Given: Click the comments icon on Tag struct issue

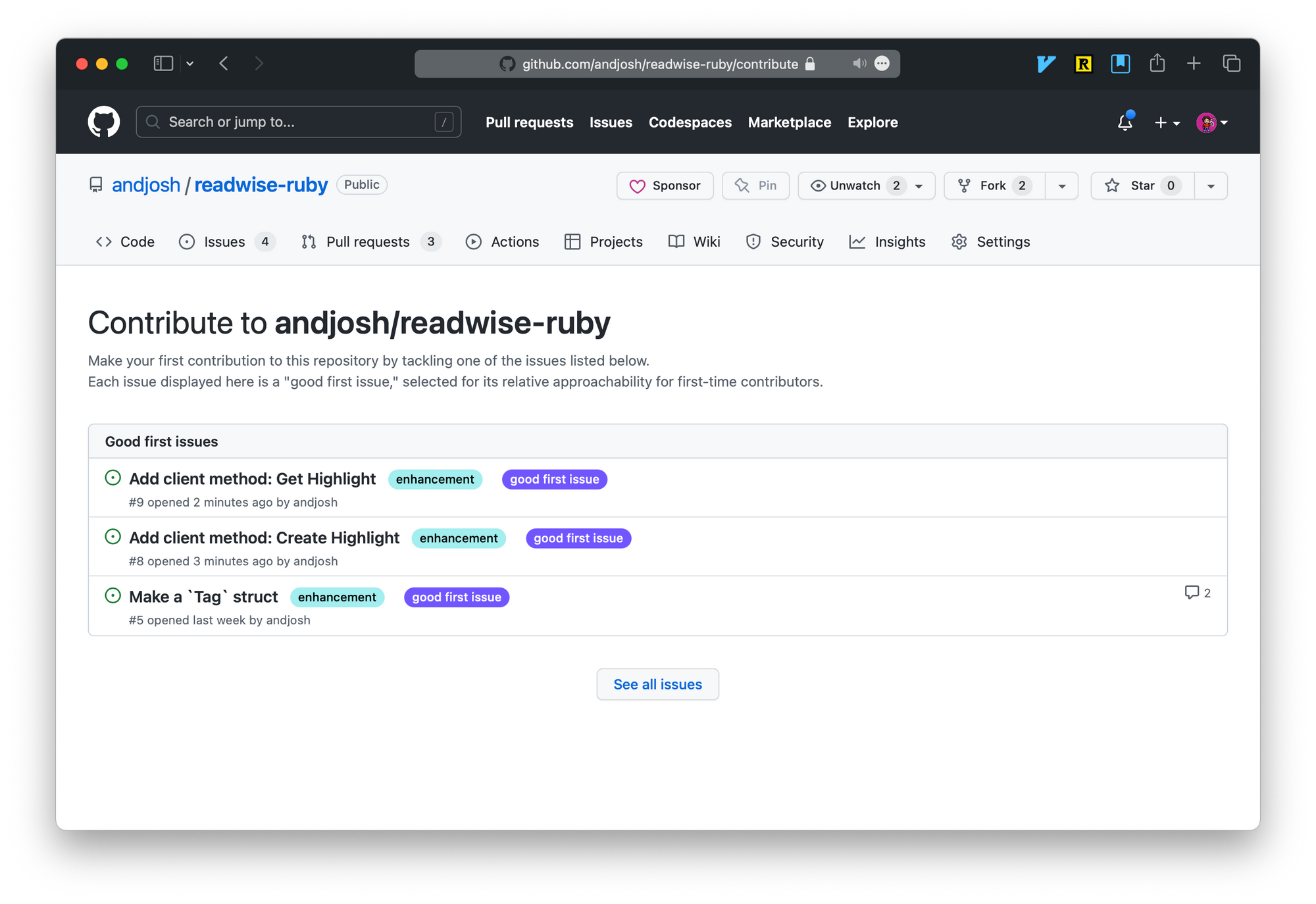Looking at the screenshot, I should pos(1192,592).
